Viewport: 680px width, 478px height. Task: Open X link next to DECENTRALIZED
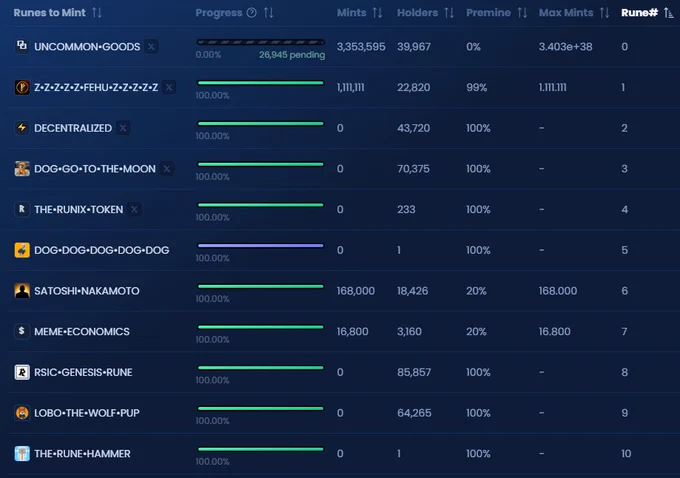pos(123,128)
